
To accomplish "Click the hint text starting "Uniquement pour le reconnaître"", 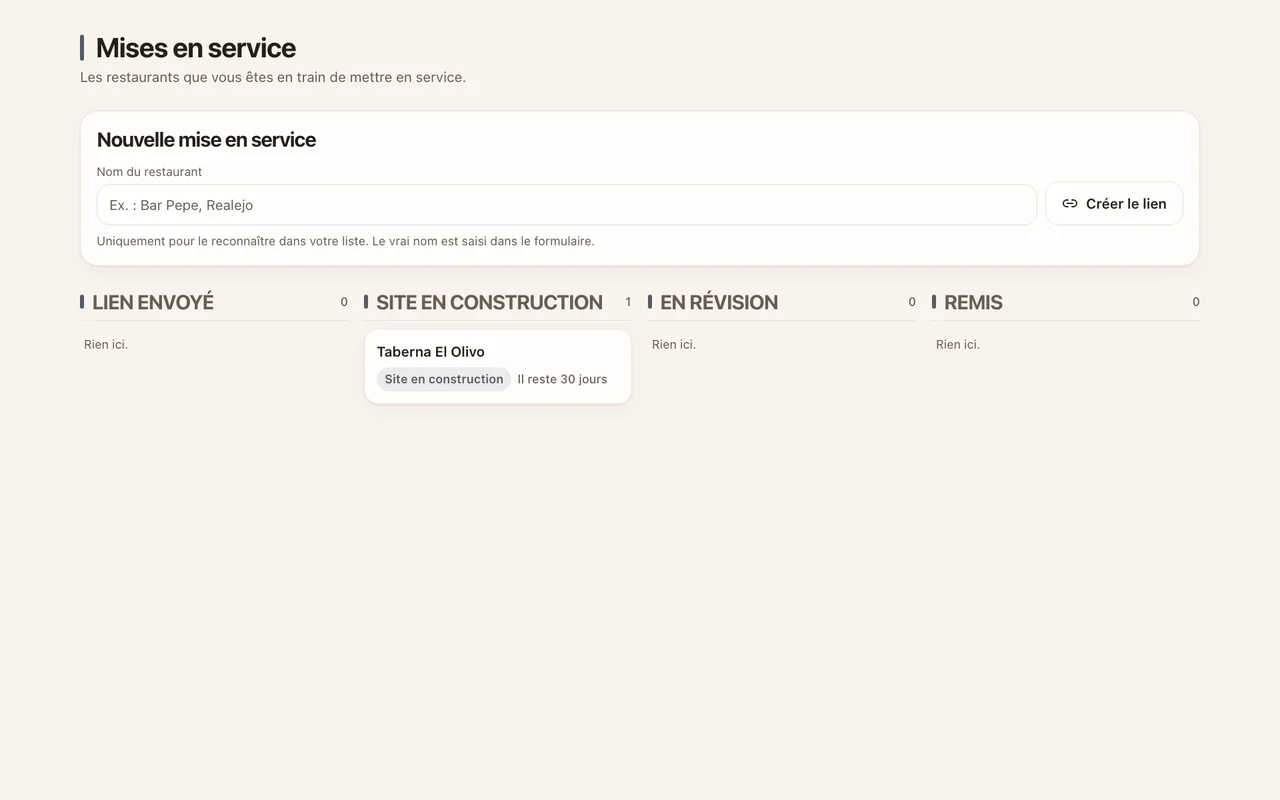I will [x=346, y=241].
